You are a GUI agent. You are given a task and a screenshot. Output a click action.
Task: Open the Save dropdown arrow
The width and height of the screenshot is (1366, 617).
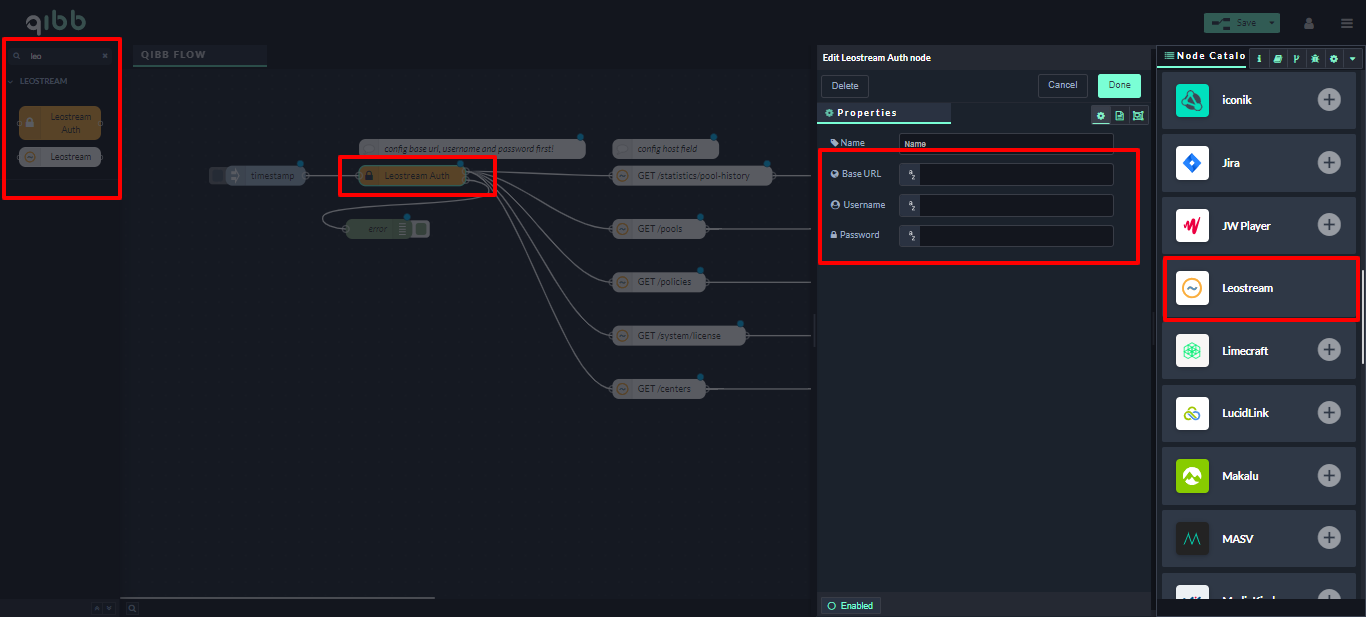click(1272, 23)
